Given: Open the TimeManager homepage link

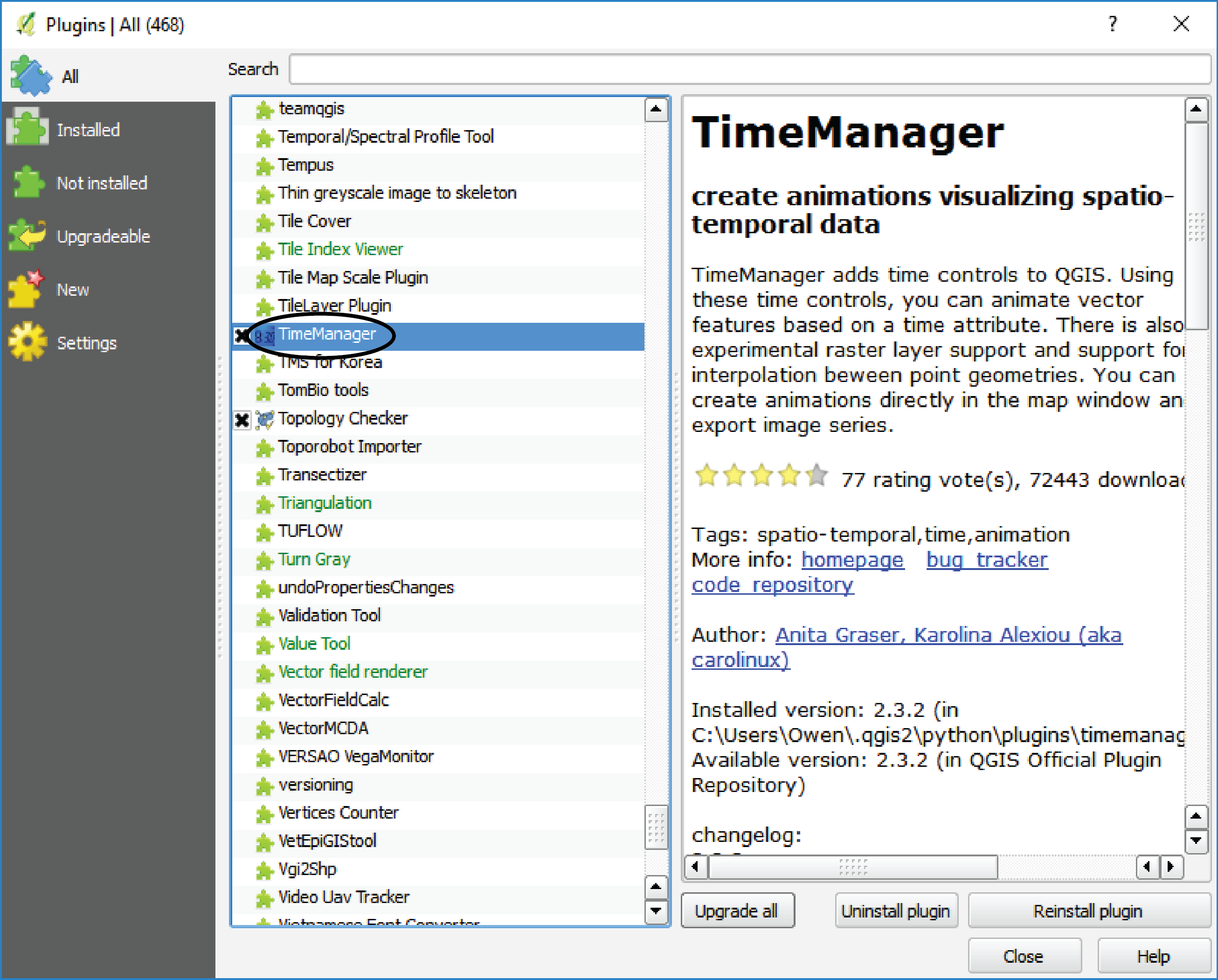Looking at the screenshot, I should pos(852,560).
